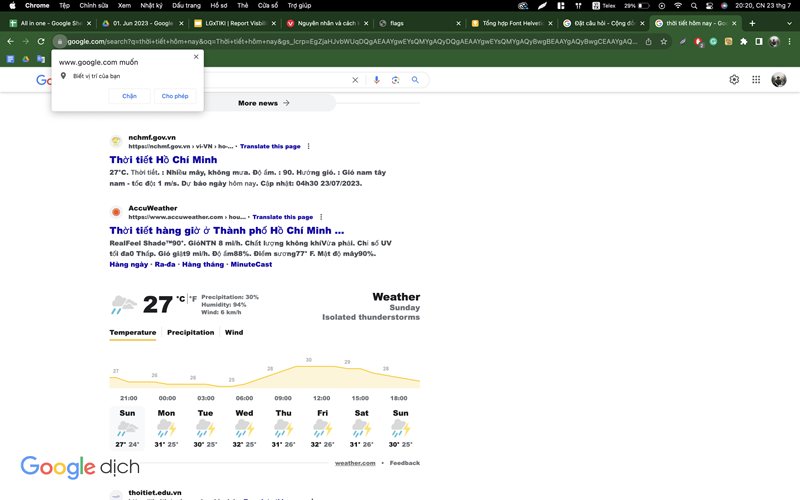Switch weather units to °F
The image size is (800, 500).
point(193,298)
